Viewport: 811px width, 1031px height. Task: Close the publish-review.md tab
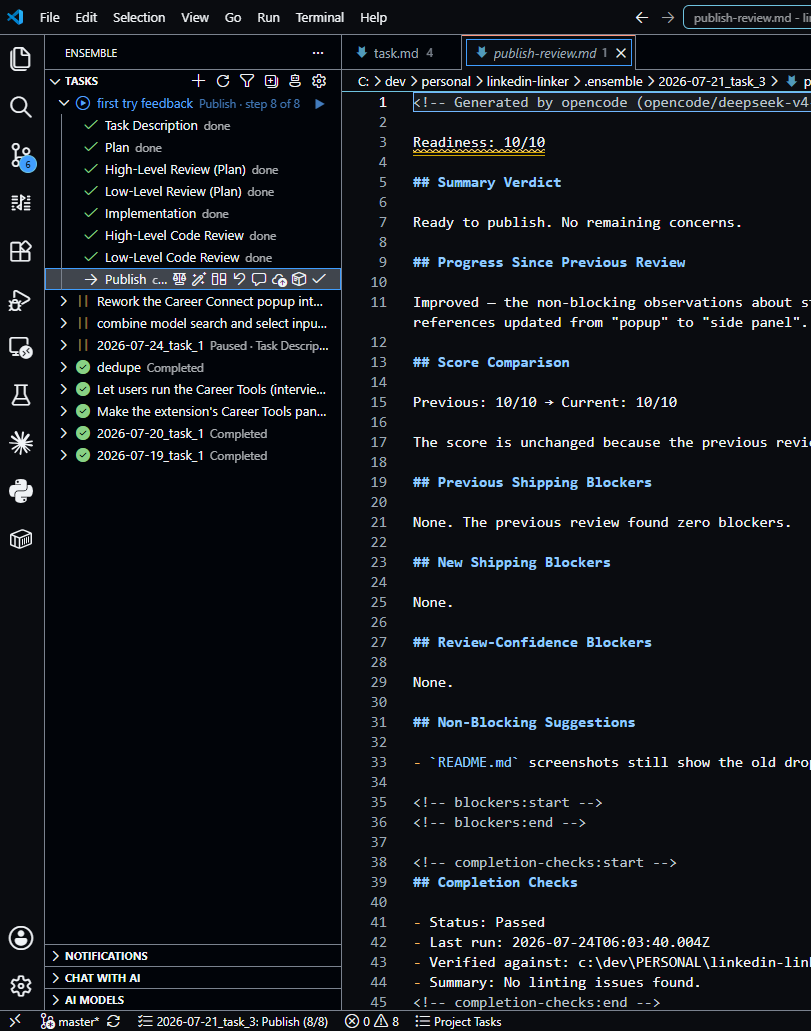point(621,53)
